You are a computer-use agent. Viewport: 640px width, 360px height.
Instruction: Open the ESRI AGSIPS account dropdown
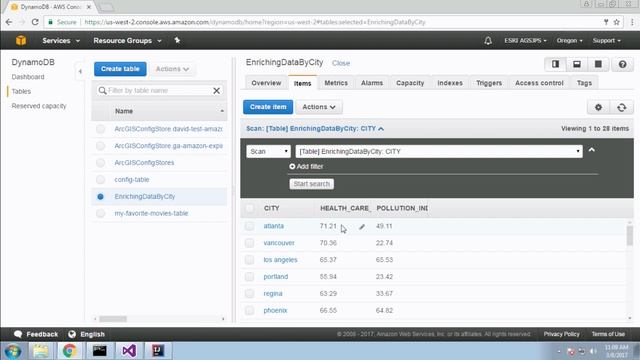[x=525, y=40]
